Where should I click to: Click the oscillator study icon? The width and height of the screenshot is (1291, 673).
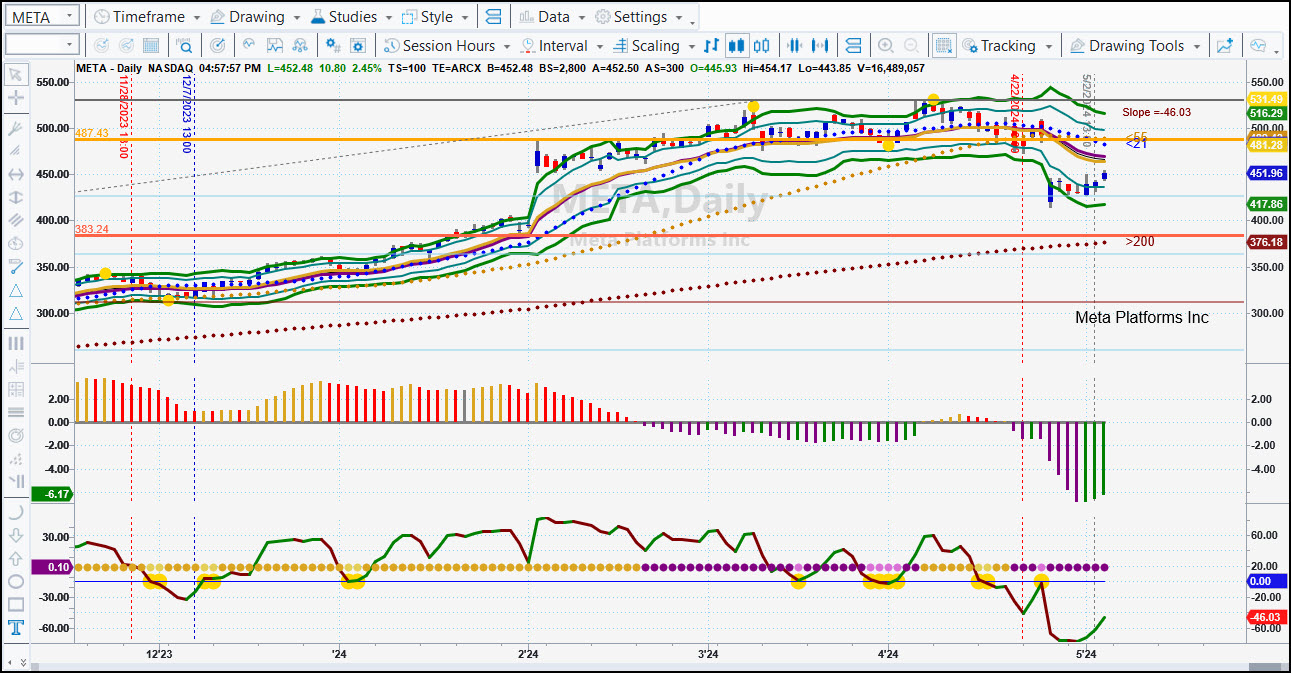coord(249,45)
